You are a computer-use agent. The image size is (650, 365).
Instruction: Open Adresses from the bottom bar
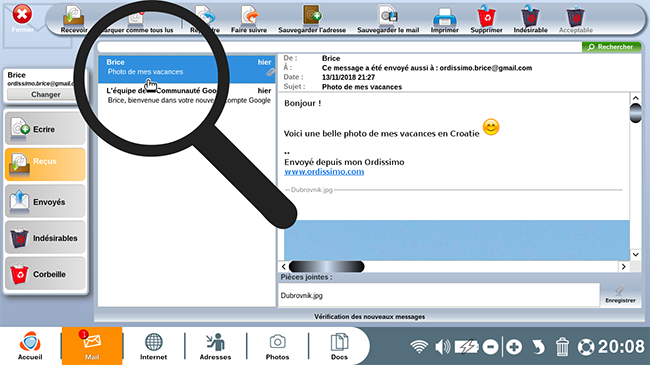point(215,346)
